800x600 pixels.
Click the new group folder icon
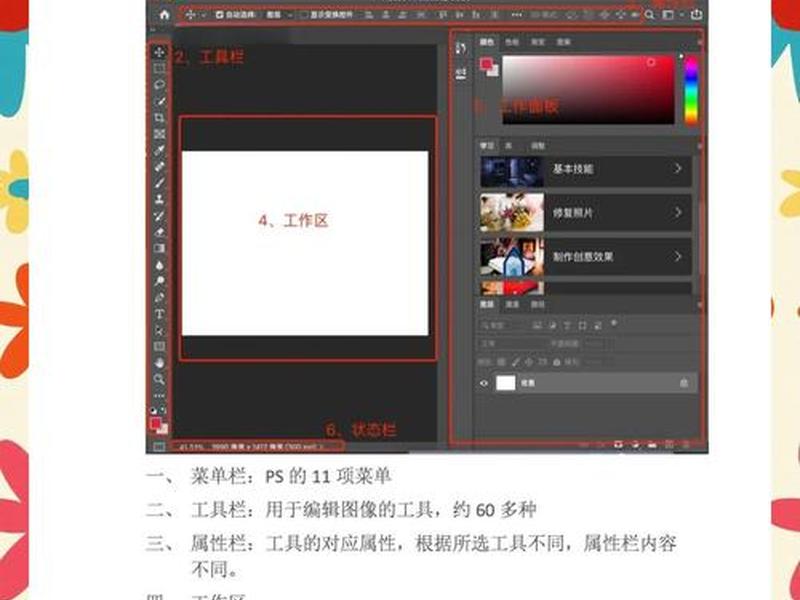[652, 445]
